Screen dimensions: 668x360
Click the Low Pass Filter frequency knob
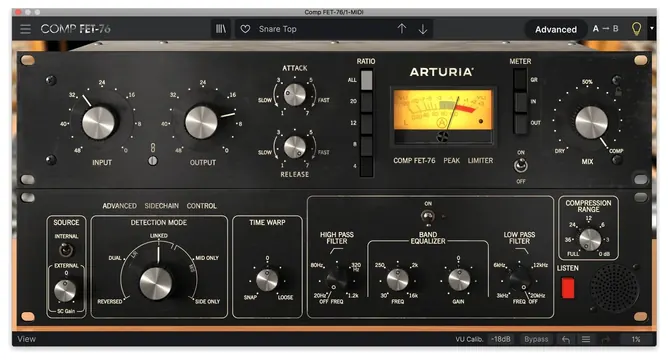(x=520, y=279)
